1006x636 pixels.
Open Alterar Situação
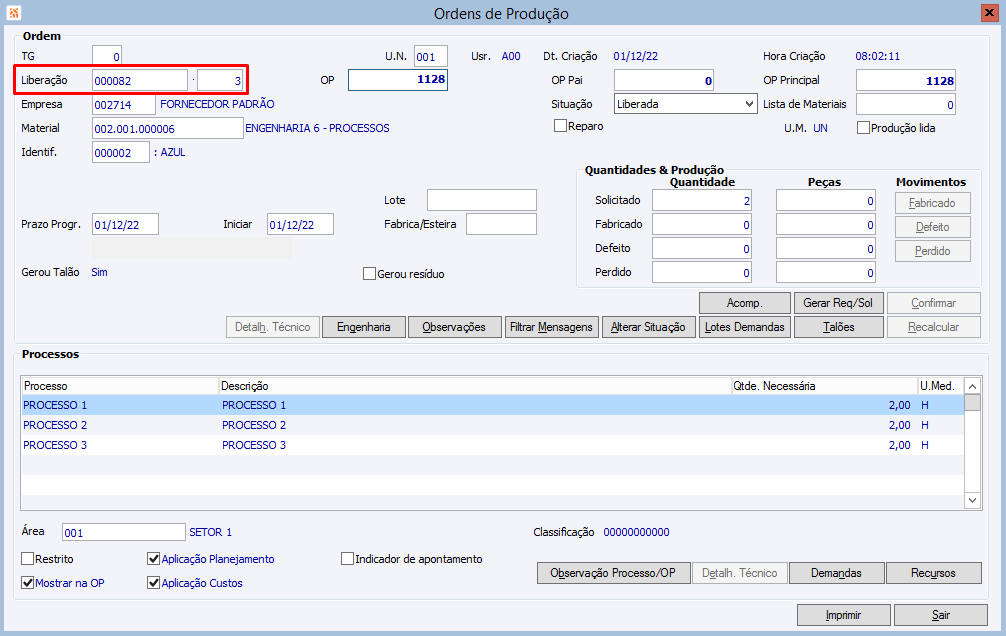click(648, 327)
